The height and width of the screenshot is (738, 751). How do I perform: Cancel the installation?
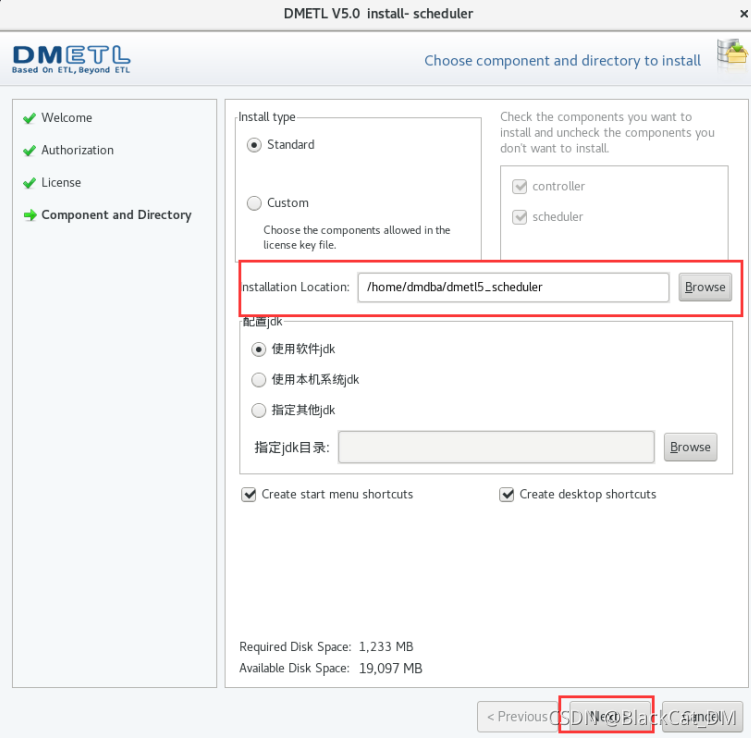coord(702,716)
